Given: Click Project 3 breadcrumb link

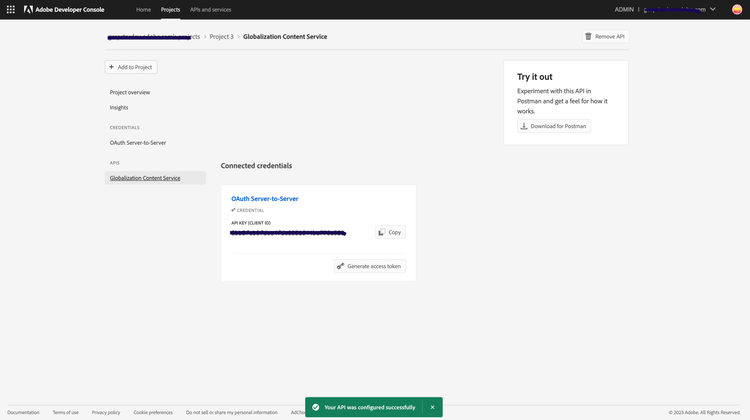Looking at the screenshot, I should [x=221, y=36].
